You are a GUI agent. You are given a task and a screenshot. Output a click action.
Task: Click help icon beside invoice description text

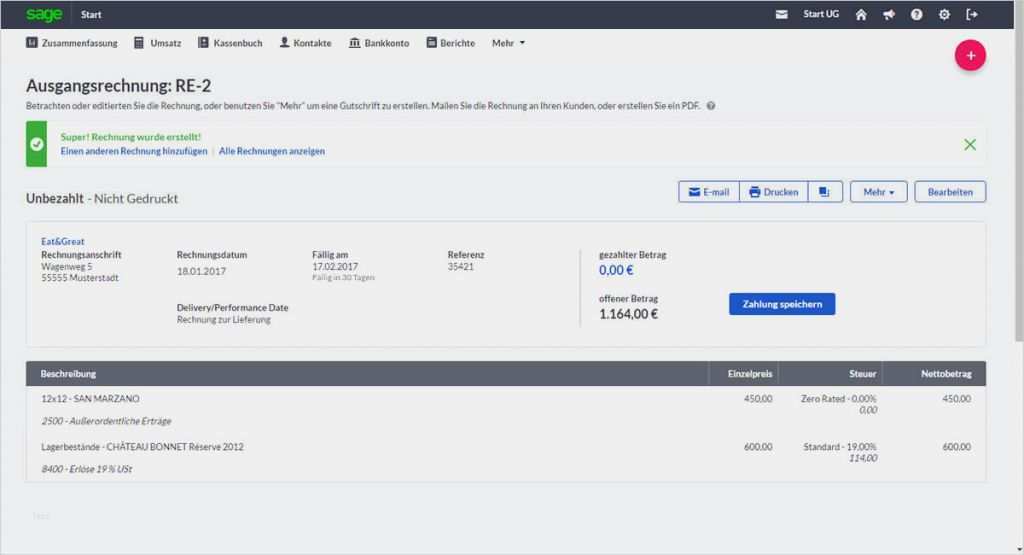pos(711,106)
